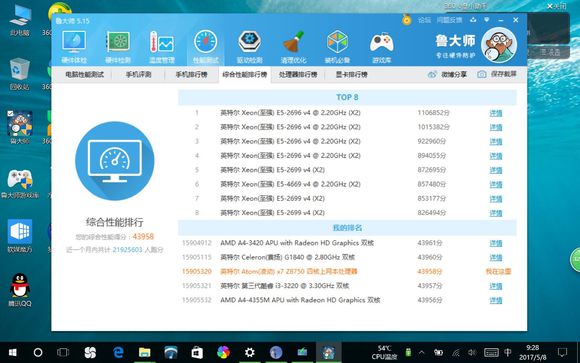The image size is (580, 363).
Task: Click the 鲁大师游戏库 desktop shortcut
Action: click(x=20, y=184)
